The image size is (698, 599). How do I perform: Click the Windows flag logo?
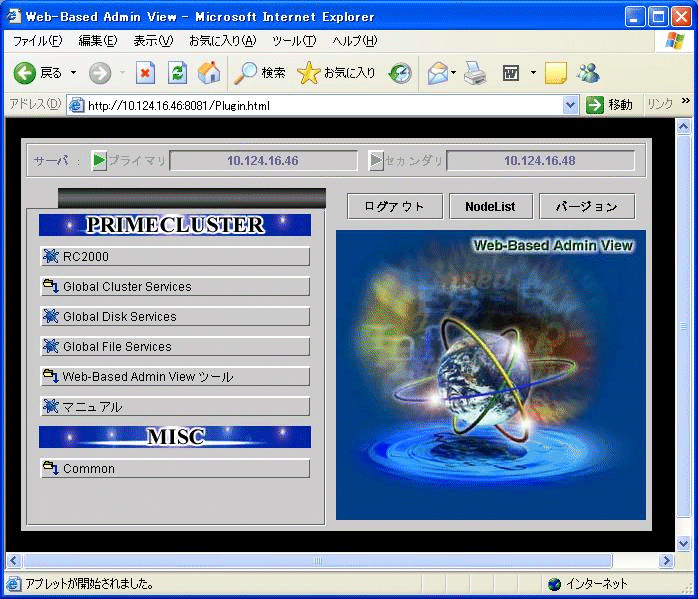pyautogui.click(x=675, y=41)
